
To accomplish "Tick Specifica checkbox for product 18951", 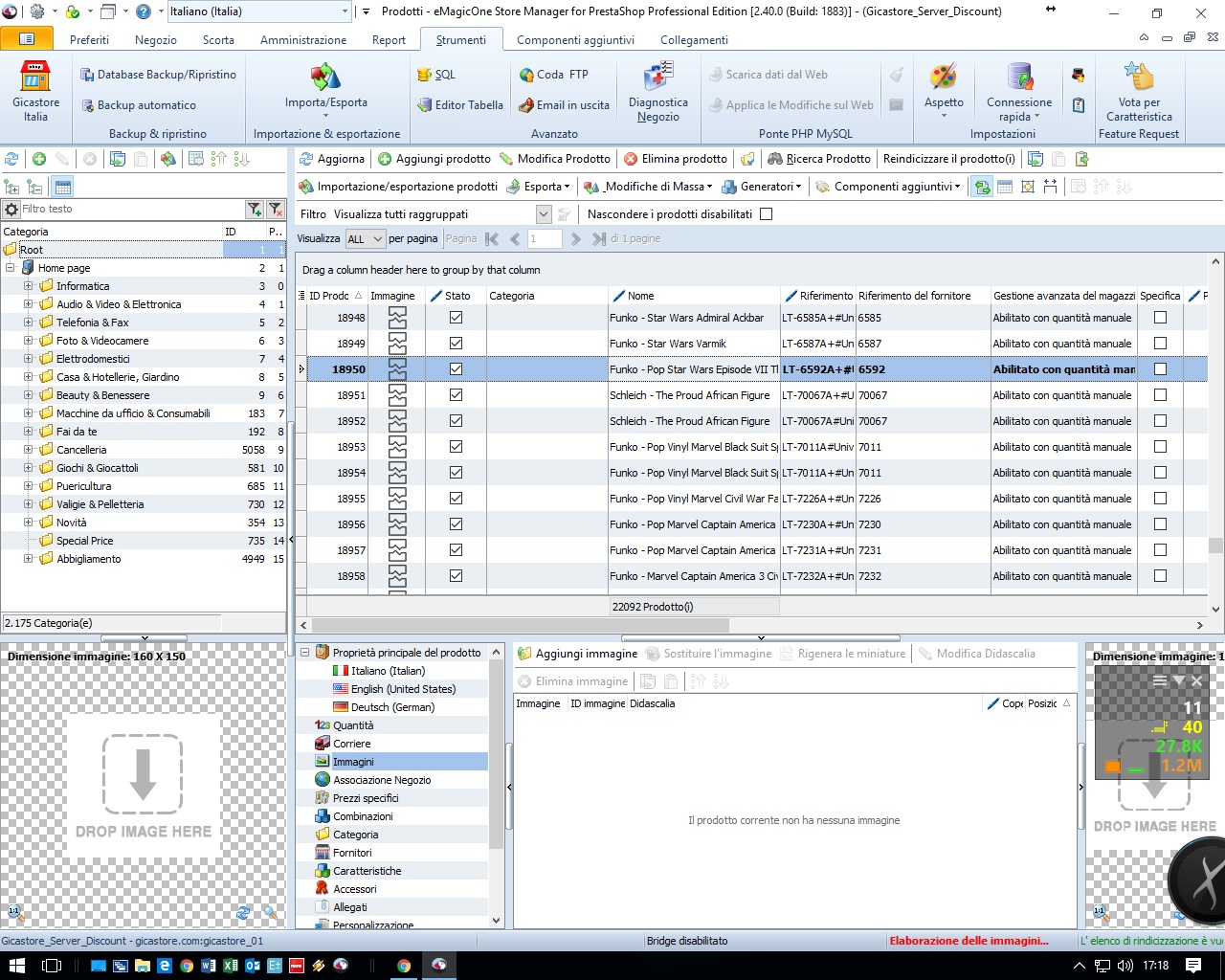I will coord(1160,395).
